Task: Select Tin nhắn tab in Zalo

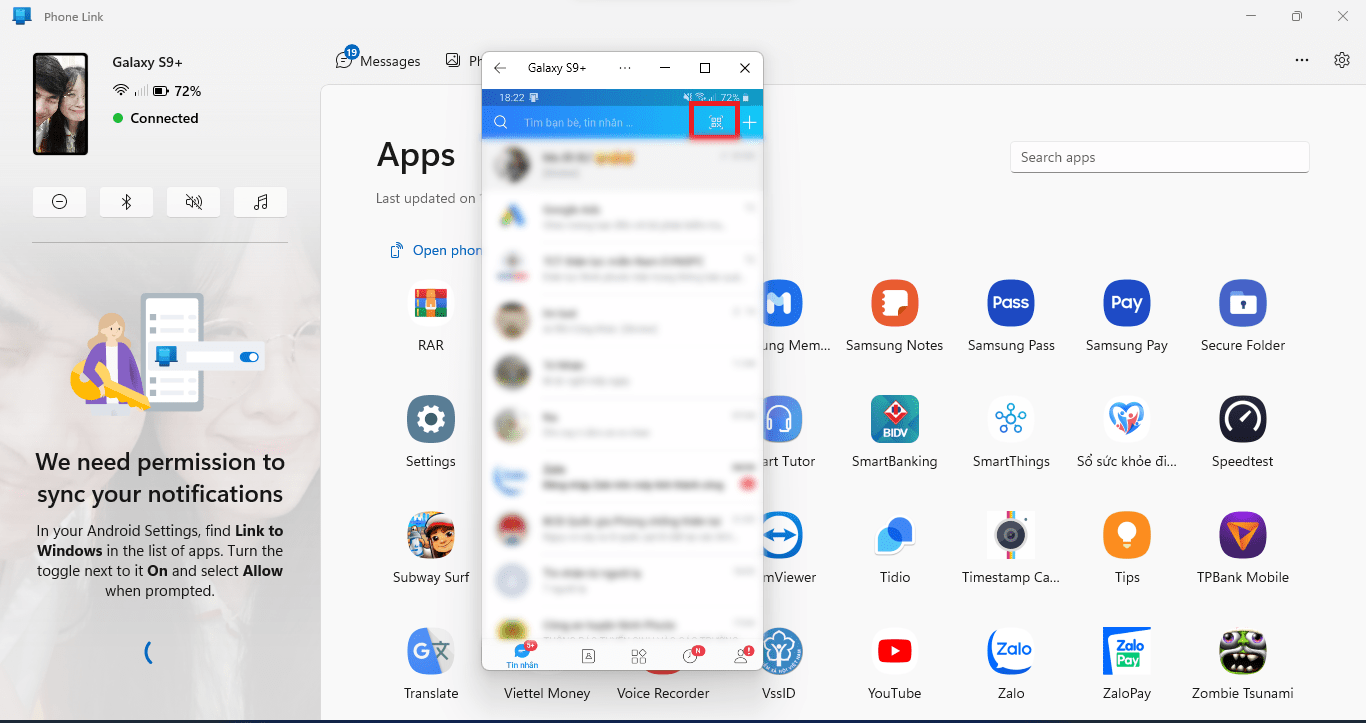Action: [522, 655]
